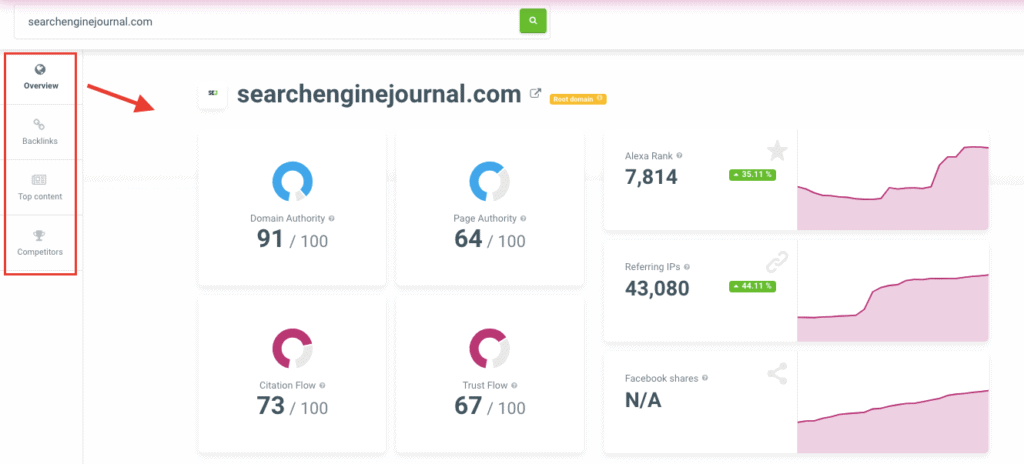
Task: Click the Domain Authority info icon
Action: [332, 218]
